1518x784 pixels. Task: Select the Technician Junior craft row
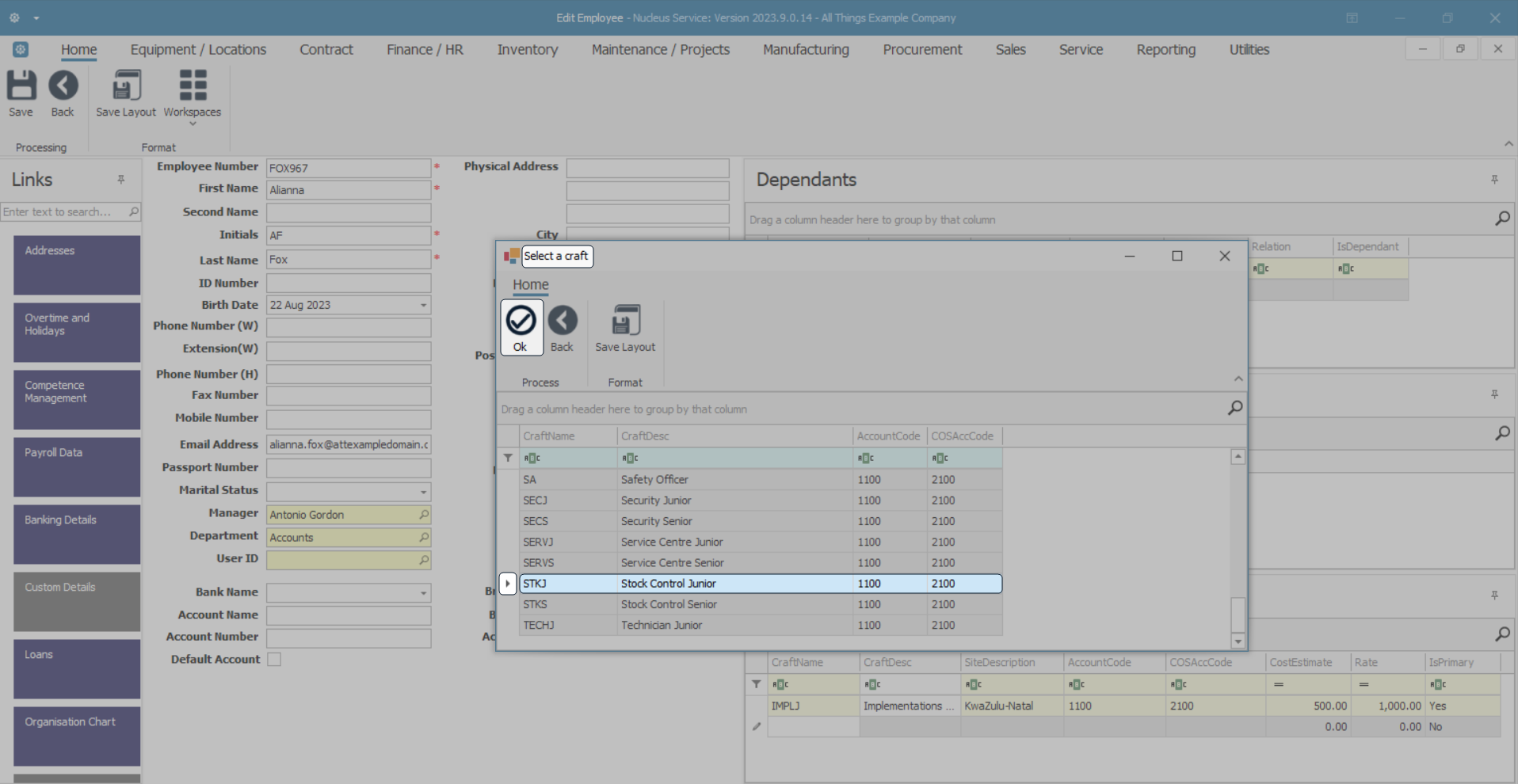(661, 626)
